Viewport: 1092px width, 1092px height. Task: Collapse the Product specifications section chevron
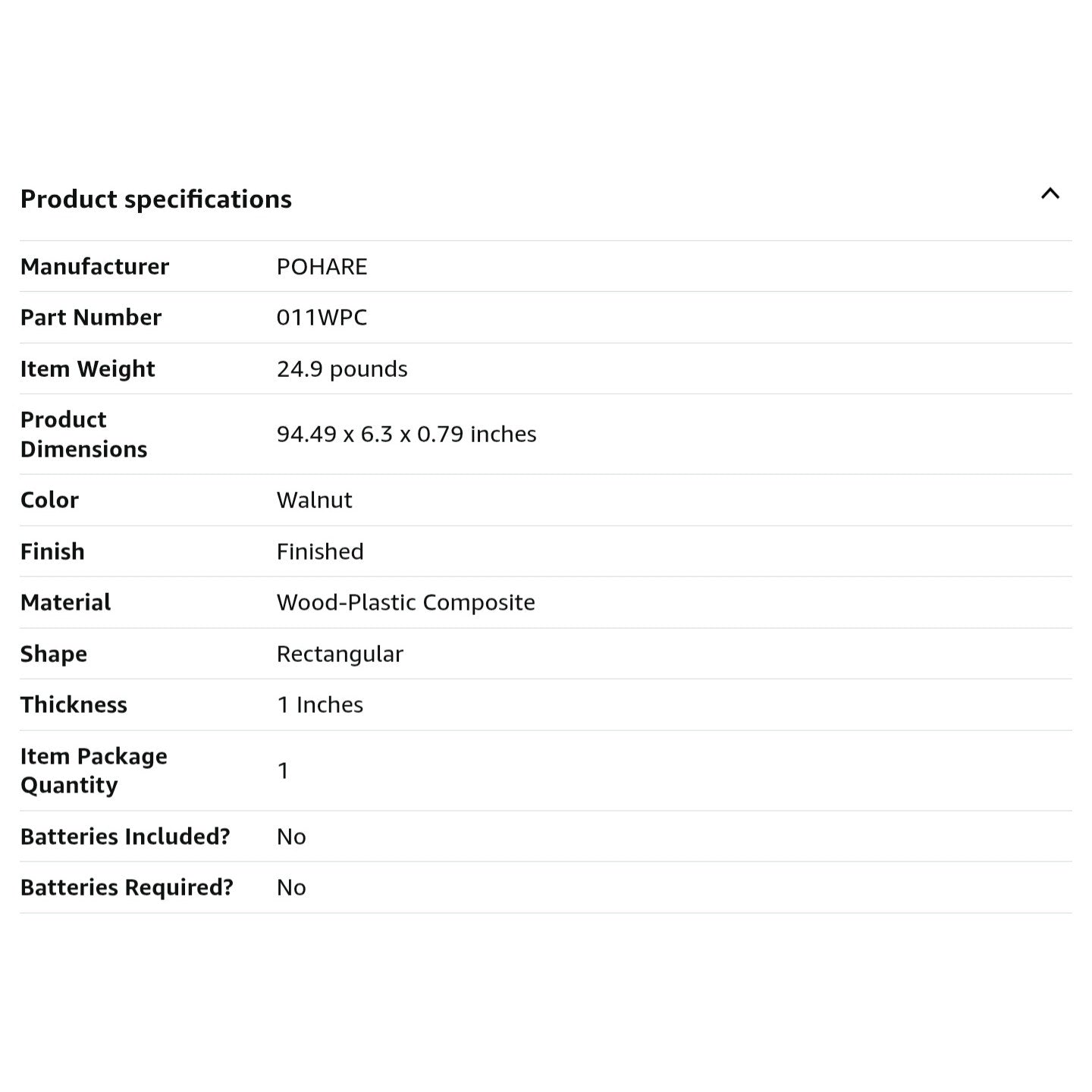tap(1050, 194)
